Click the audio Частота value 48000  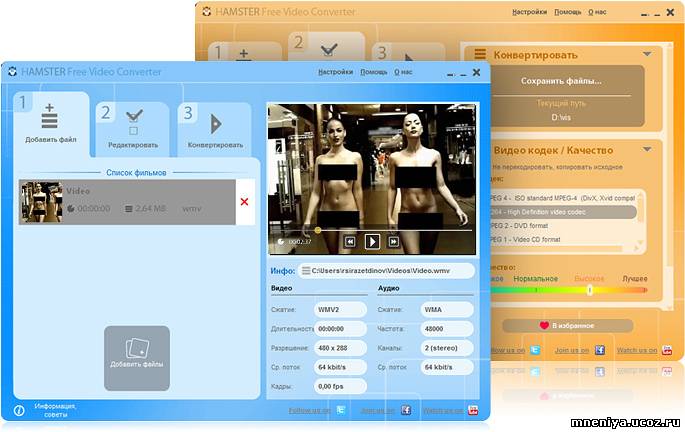click(x=447, y=328)
